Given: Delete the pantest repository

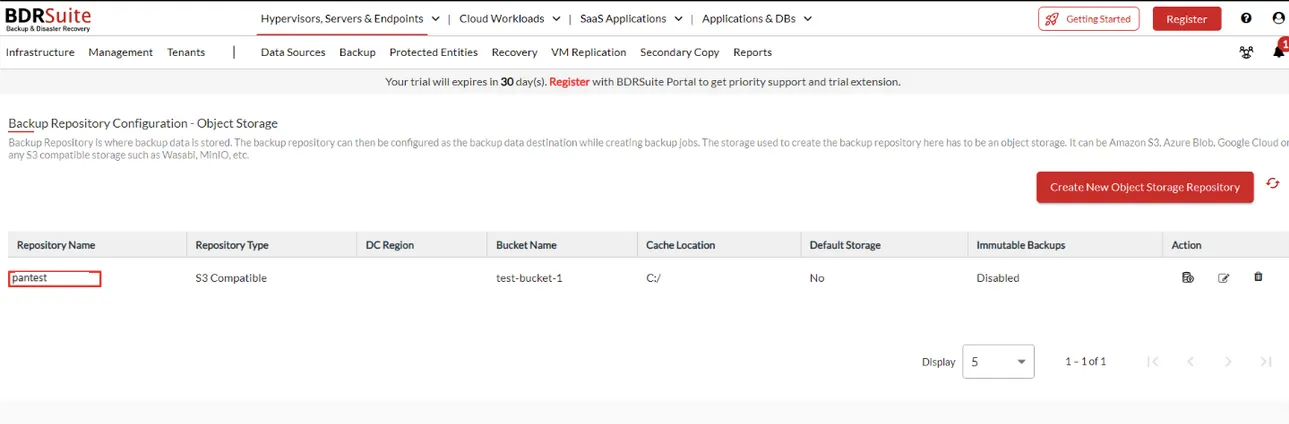Looking at the screenshot, I should click(x=1258, y=277).
